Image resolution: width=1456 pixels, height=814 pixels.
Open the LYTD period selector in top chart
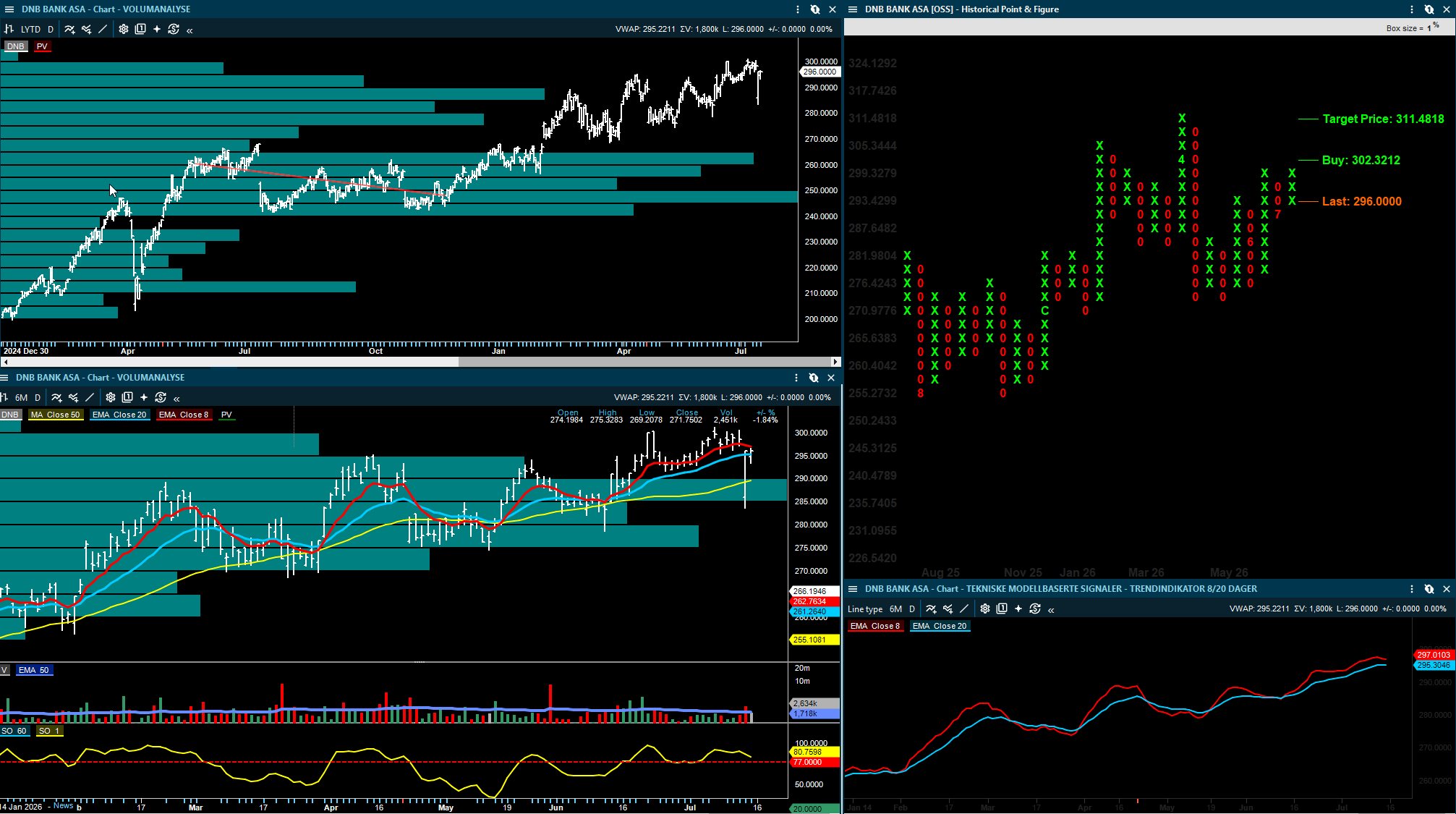pyautogui.click(x=30, y=30)
